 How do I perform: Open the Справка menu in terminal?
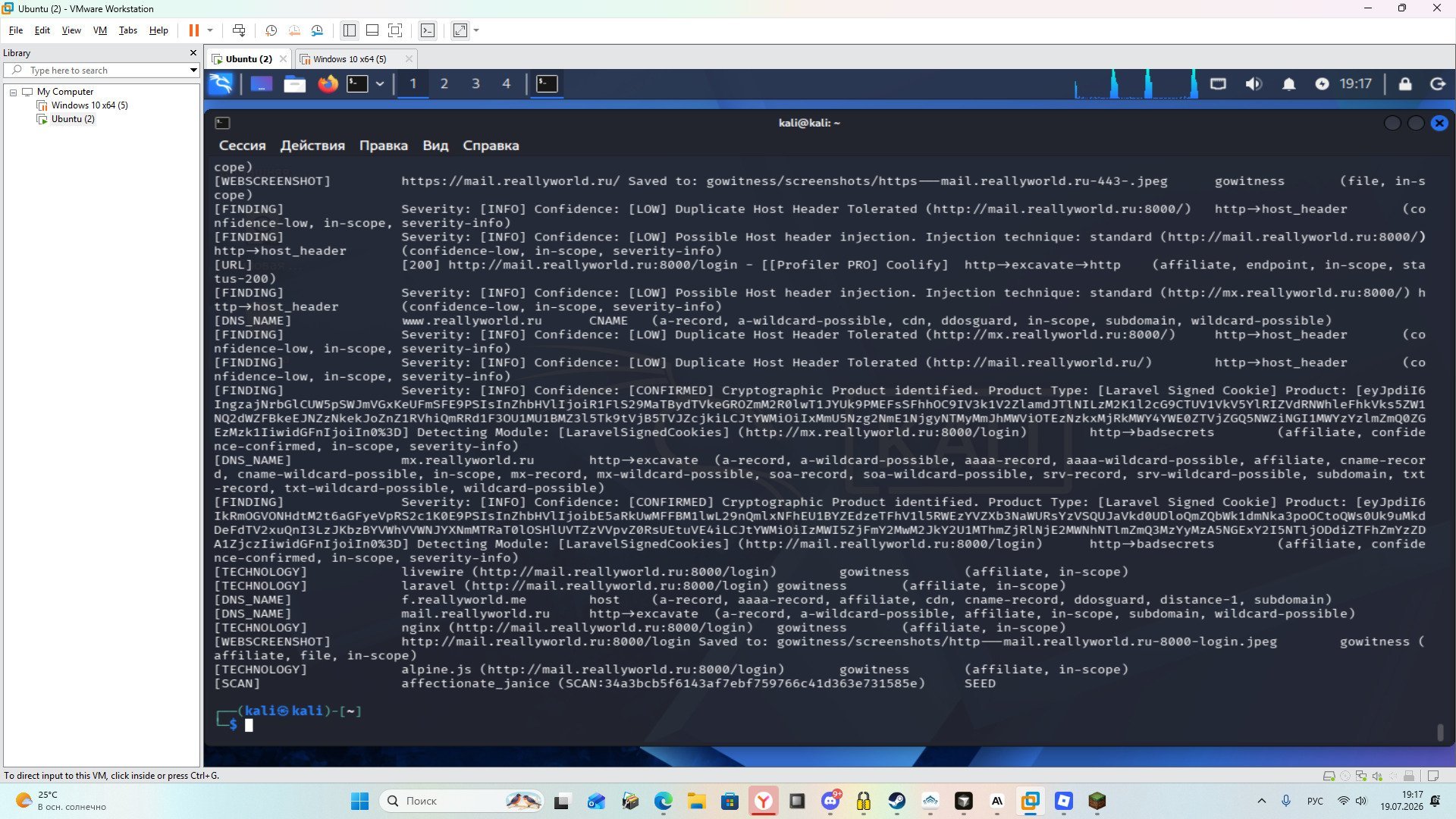pyautogui.click(x=491, y=146)
